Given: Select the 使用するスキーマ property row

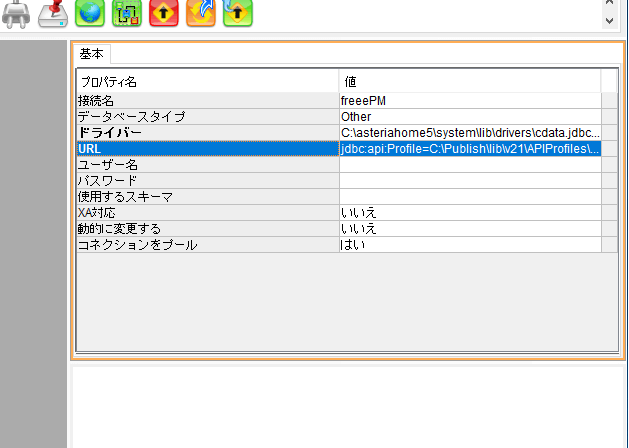Looking at the screenshot, I should point(208,197).
